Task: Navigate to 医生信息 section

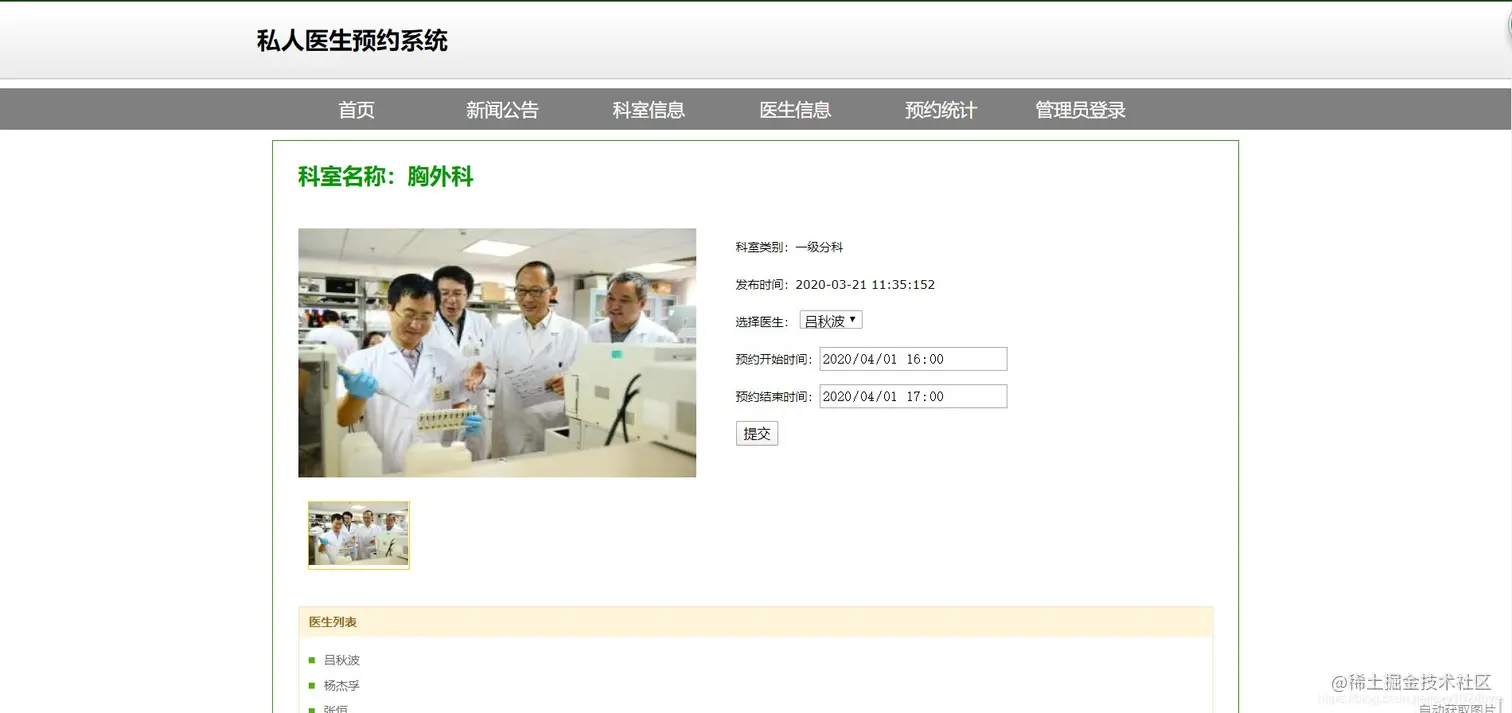Action: 795,110
